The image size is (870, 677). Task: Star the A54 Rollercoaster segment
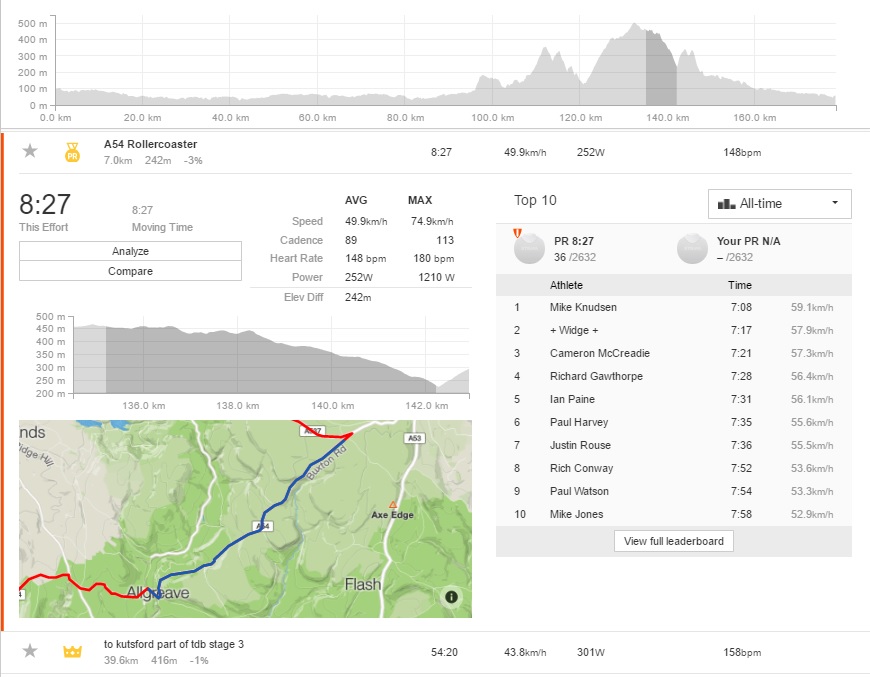pyautogui.click(x=30, y=151)
